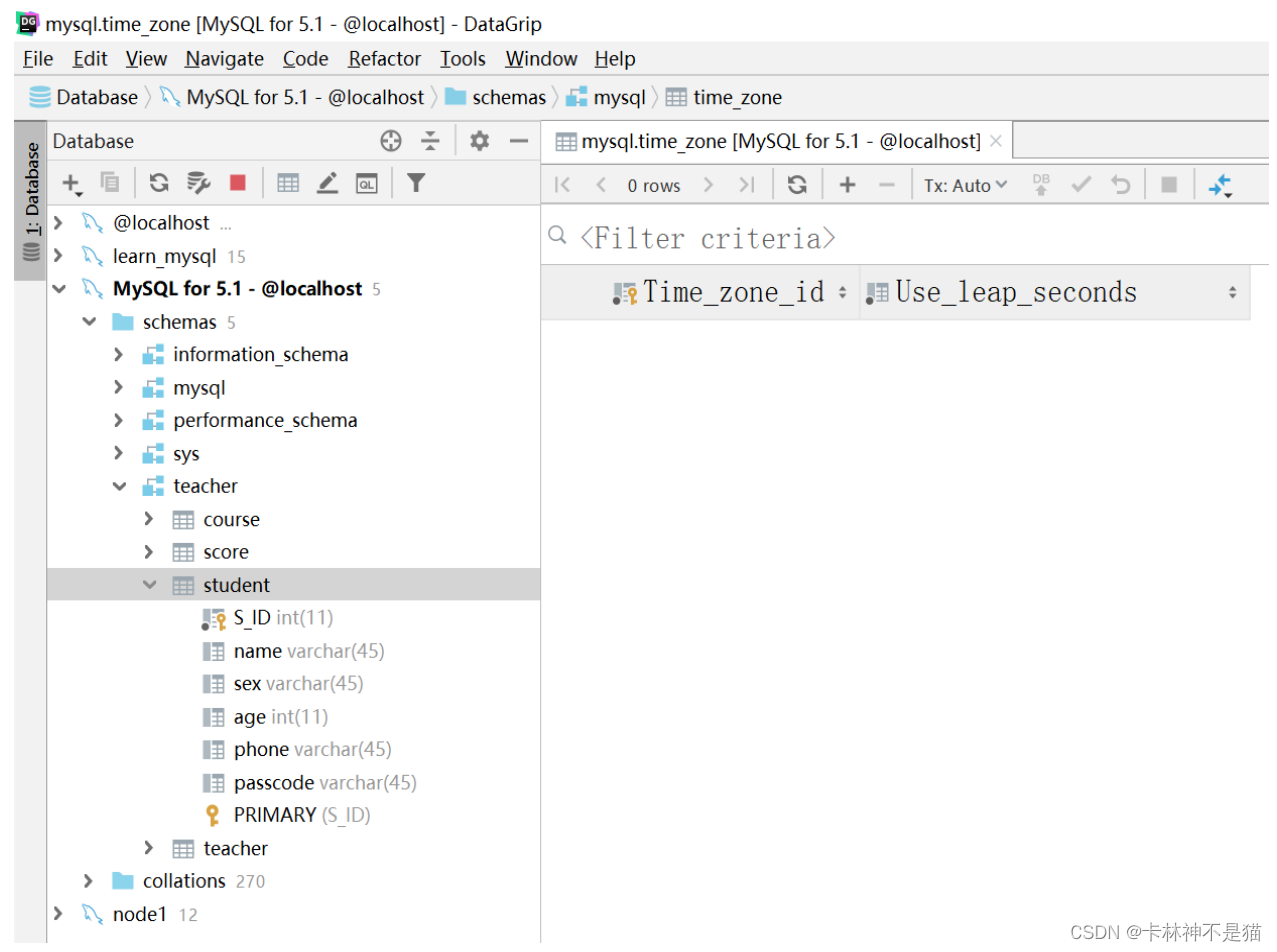This screenshot has height=952, width=1277.
Task: Open the Edit menu
Action: 90,59
